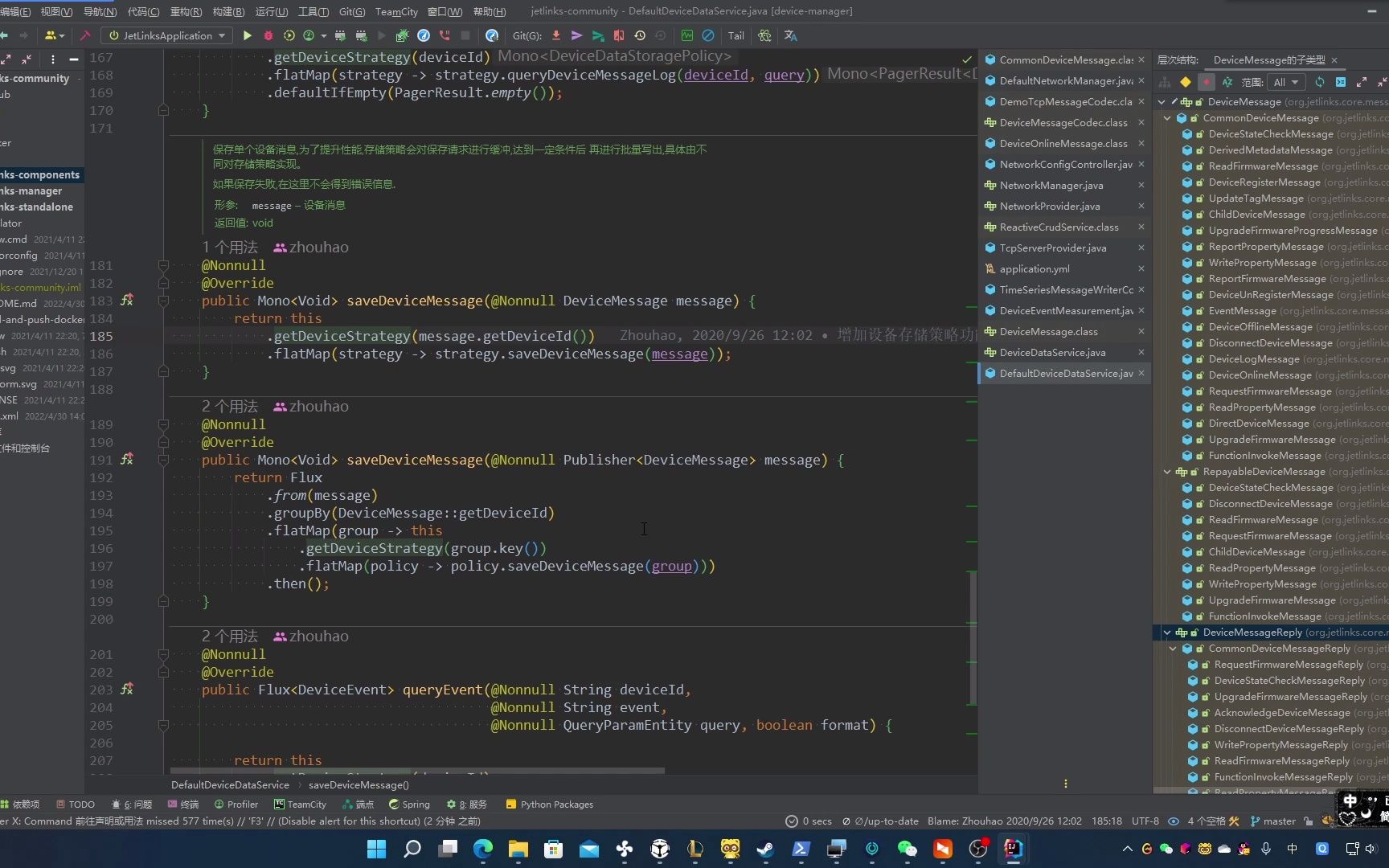Click the Git commit icon
This screenshot has width=1389, height=868.
click(x=577, y=35)
